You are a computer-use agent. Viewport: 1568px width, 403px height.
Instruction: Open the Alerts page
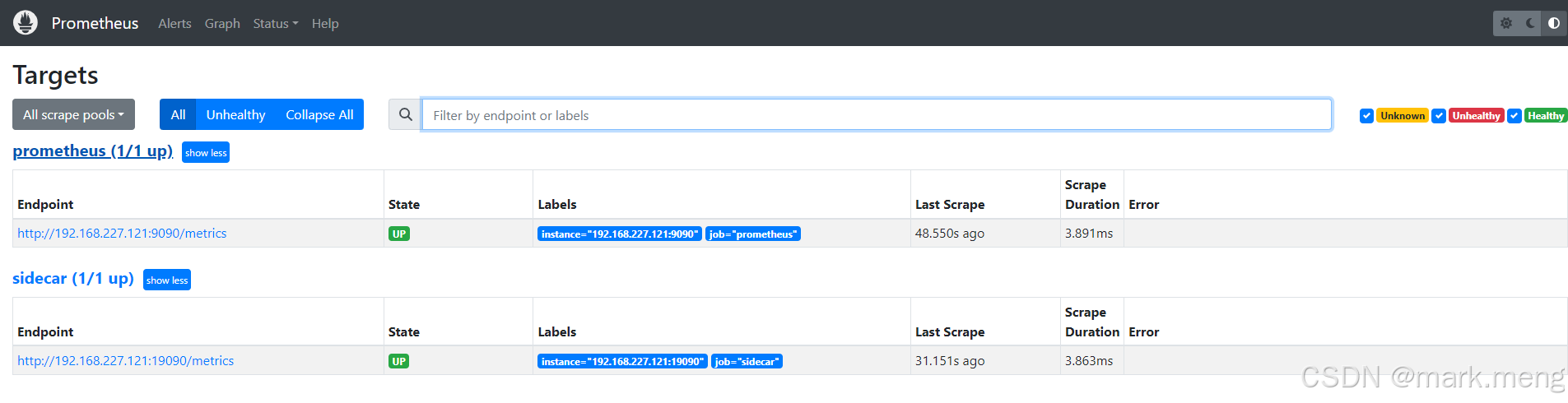tap(174, 23)
